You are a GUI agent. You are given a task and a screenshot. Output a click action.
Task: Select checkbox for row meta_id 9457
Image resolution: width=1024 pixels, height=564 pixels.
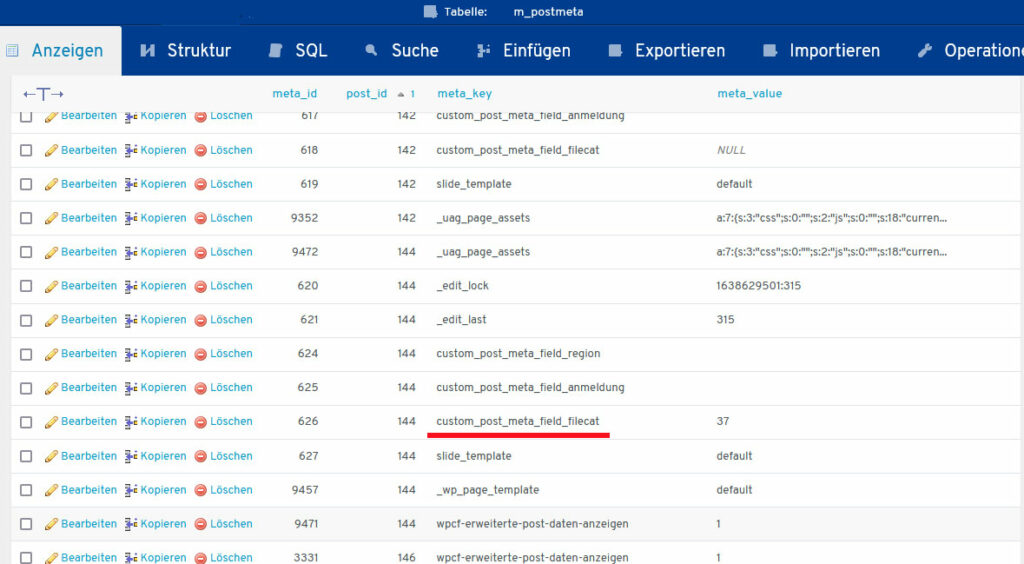pyautogui.click(x=26, y=490)
